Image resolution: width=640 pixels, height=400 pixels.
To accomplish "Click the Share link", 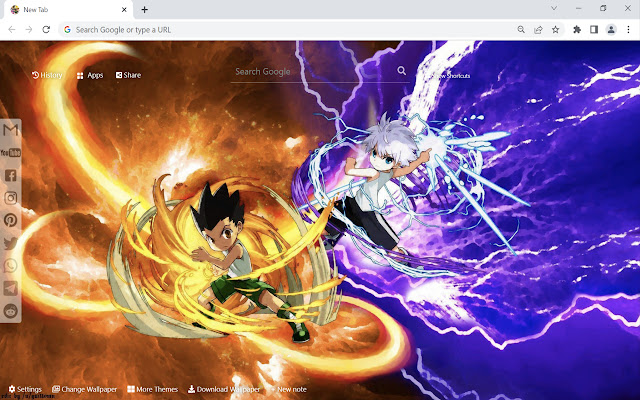I will (128, 75).
